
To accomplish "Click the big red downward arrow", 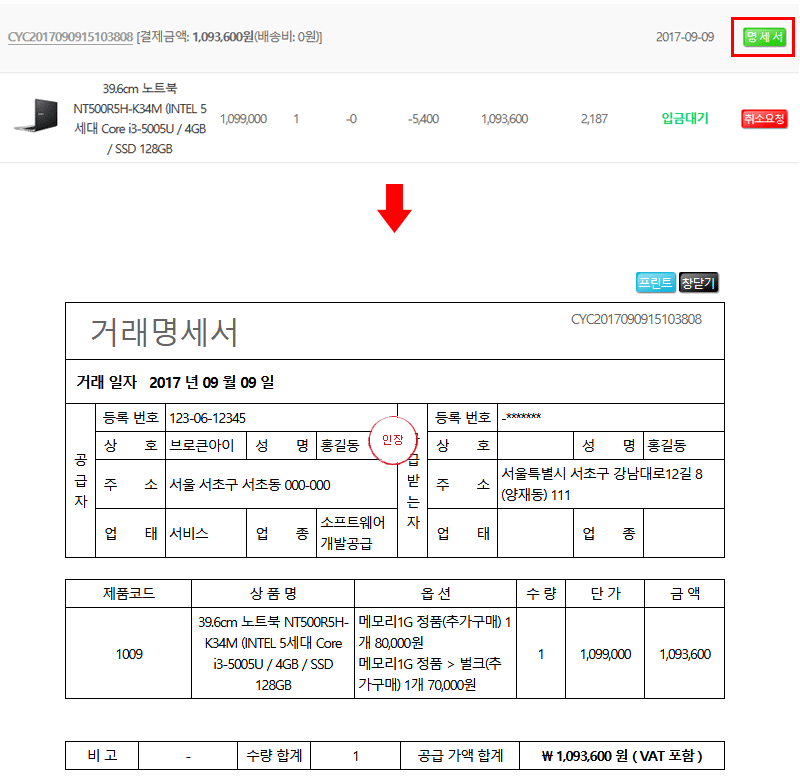I will [x=395, y=207].
